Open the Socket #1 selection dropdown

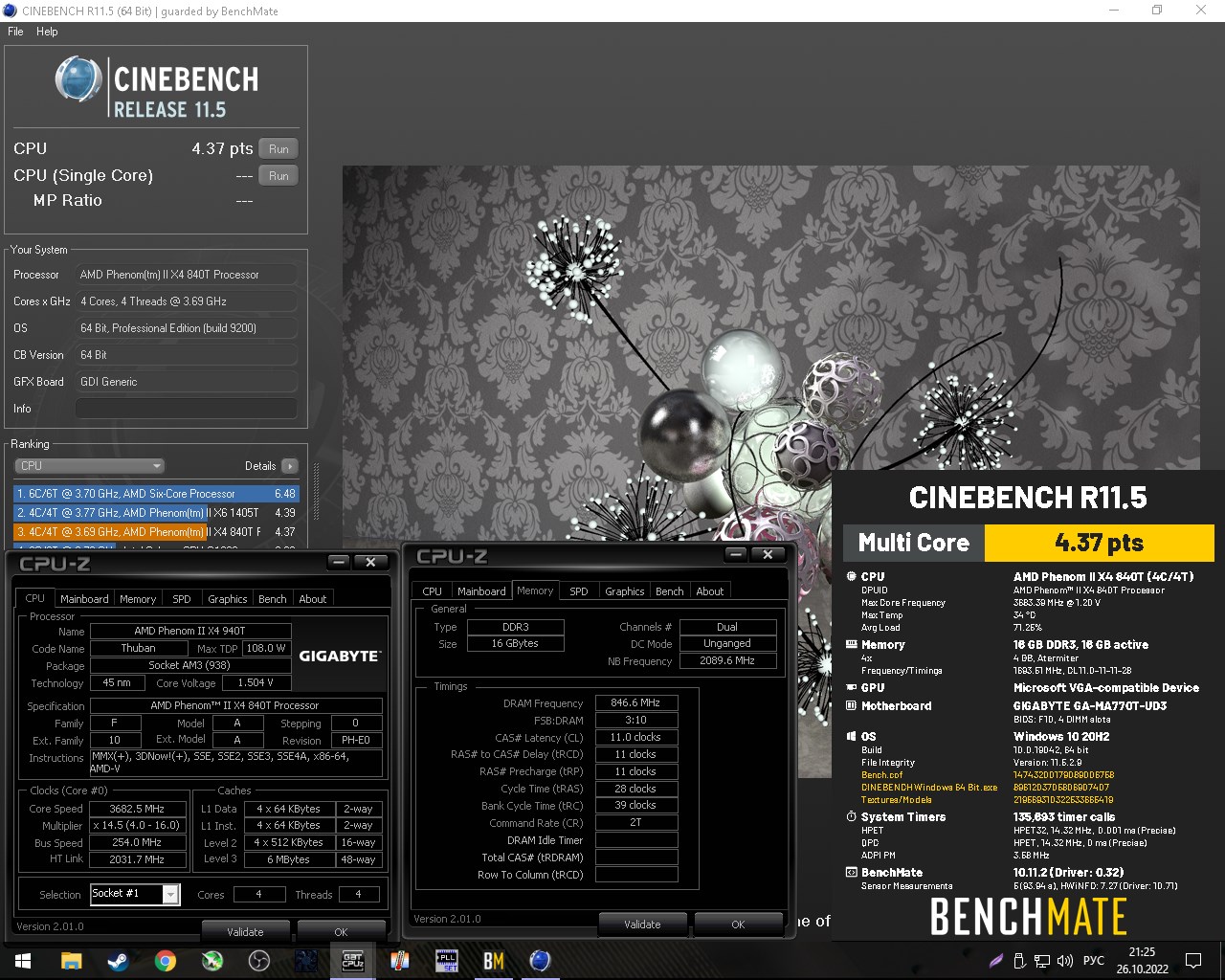tap(135, 894)
